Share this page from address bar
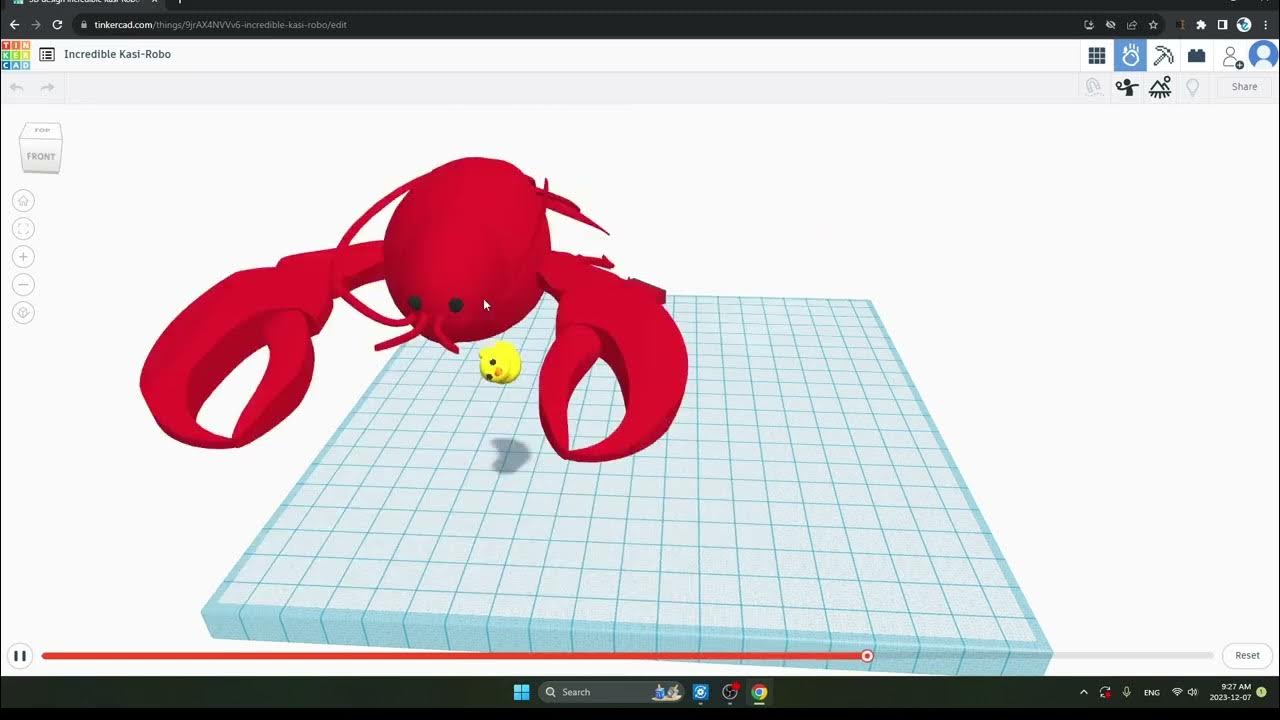Screen dimensions: 1280x720 1131,25
